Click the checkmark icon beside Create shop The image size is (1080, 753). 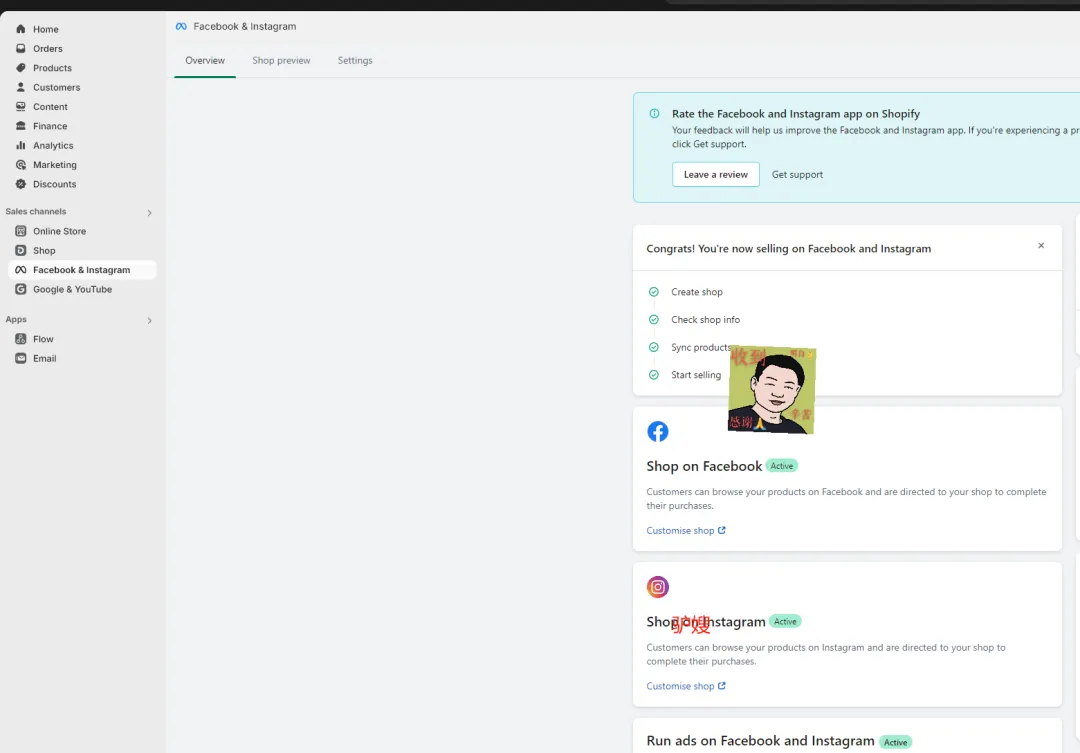click(x=654, y=291)
